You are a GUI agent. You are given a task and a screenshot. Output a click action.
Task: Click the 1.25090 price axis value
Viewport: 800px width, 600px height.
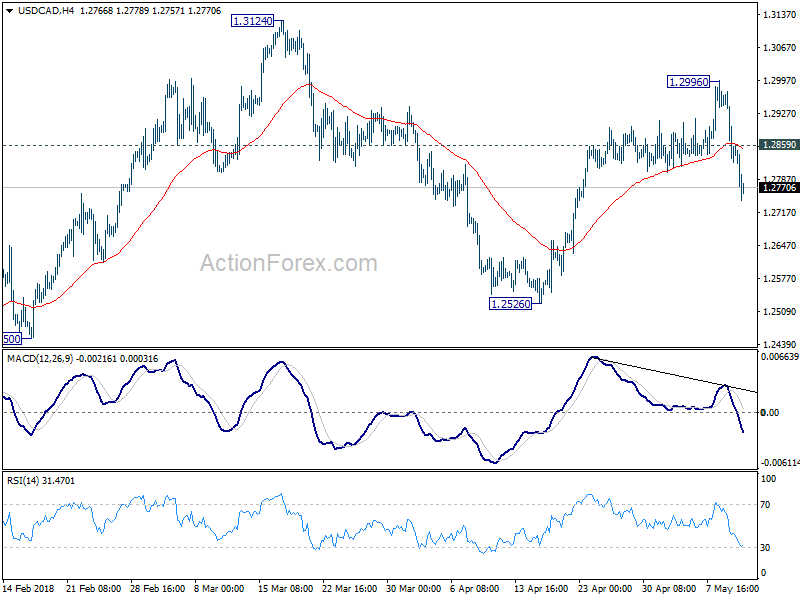(779, 311)
